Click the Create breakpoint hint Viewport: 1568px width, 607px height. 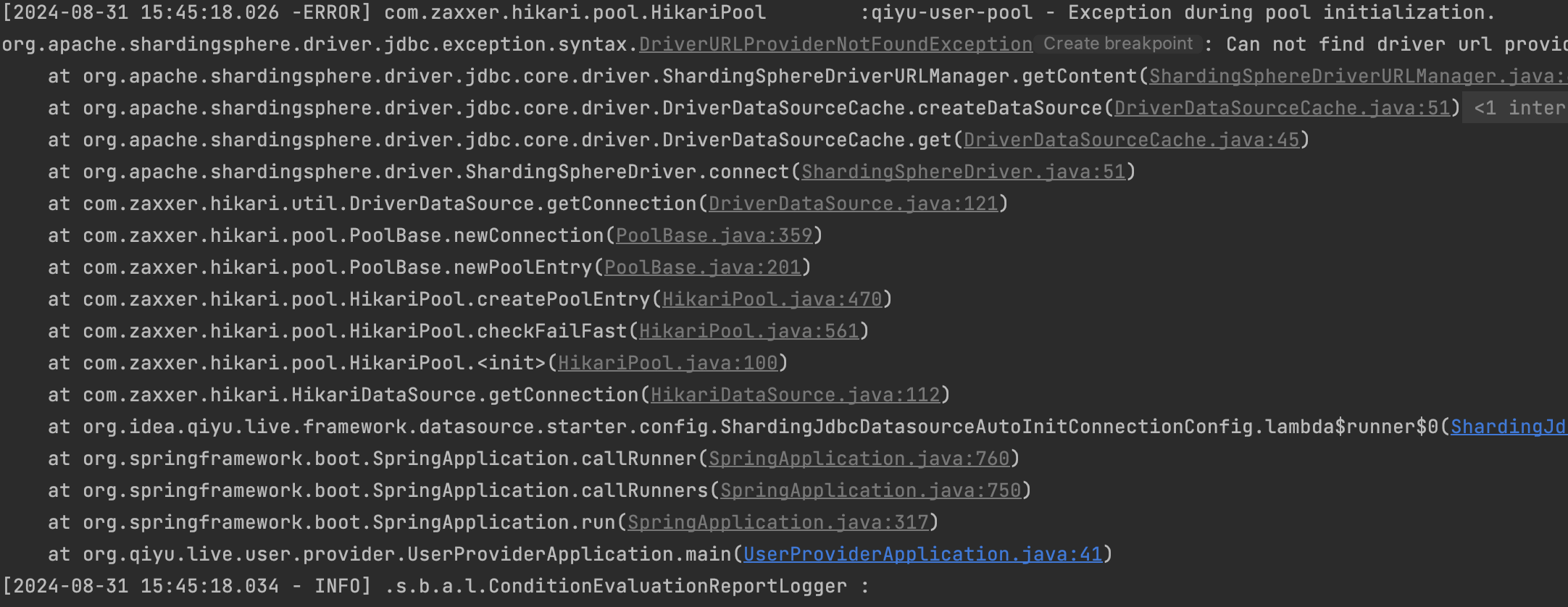coord(1118,43)
